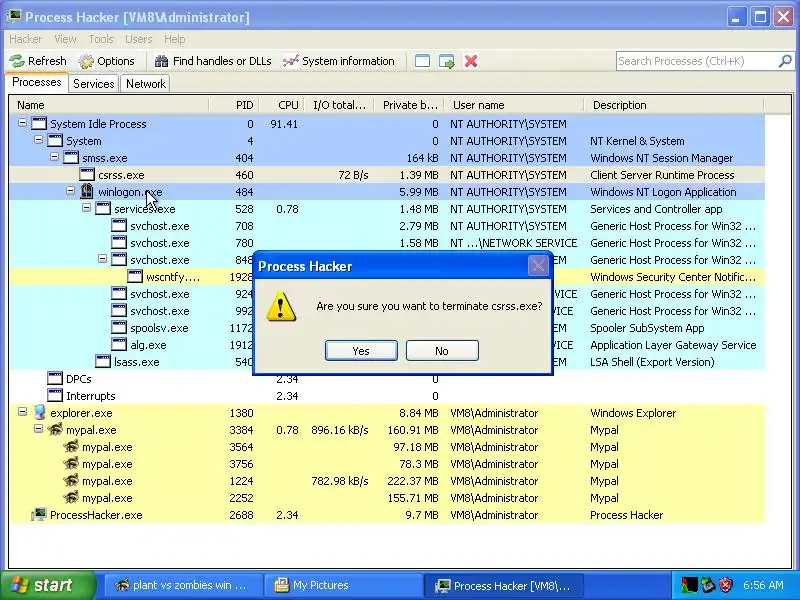Switch to plant vs zombies taskbar window
800x600 pixels.
coord(183,585)
